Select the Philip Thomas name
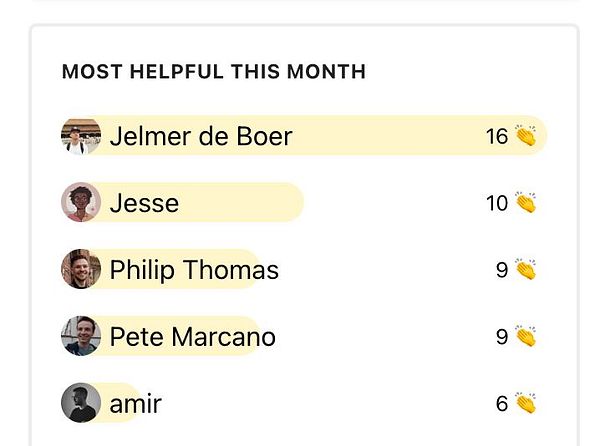 194,270
